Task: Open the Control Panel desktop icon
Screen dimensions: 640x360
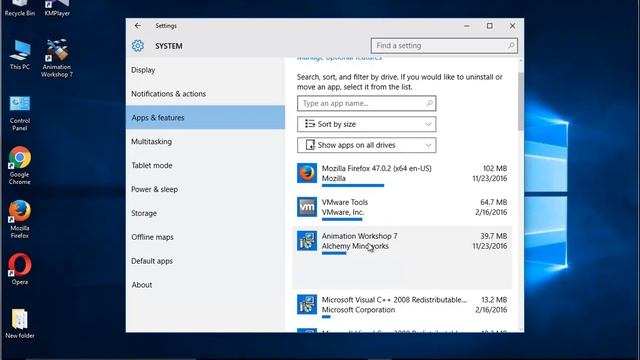Action: point(20,113)
